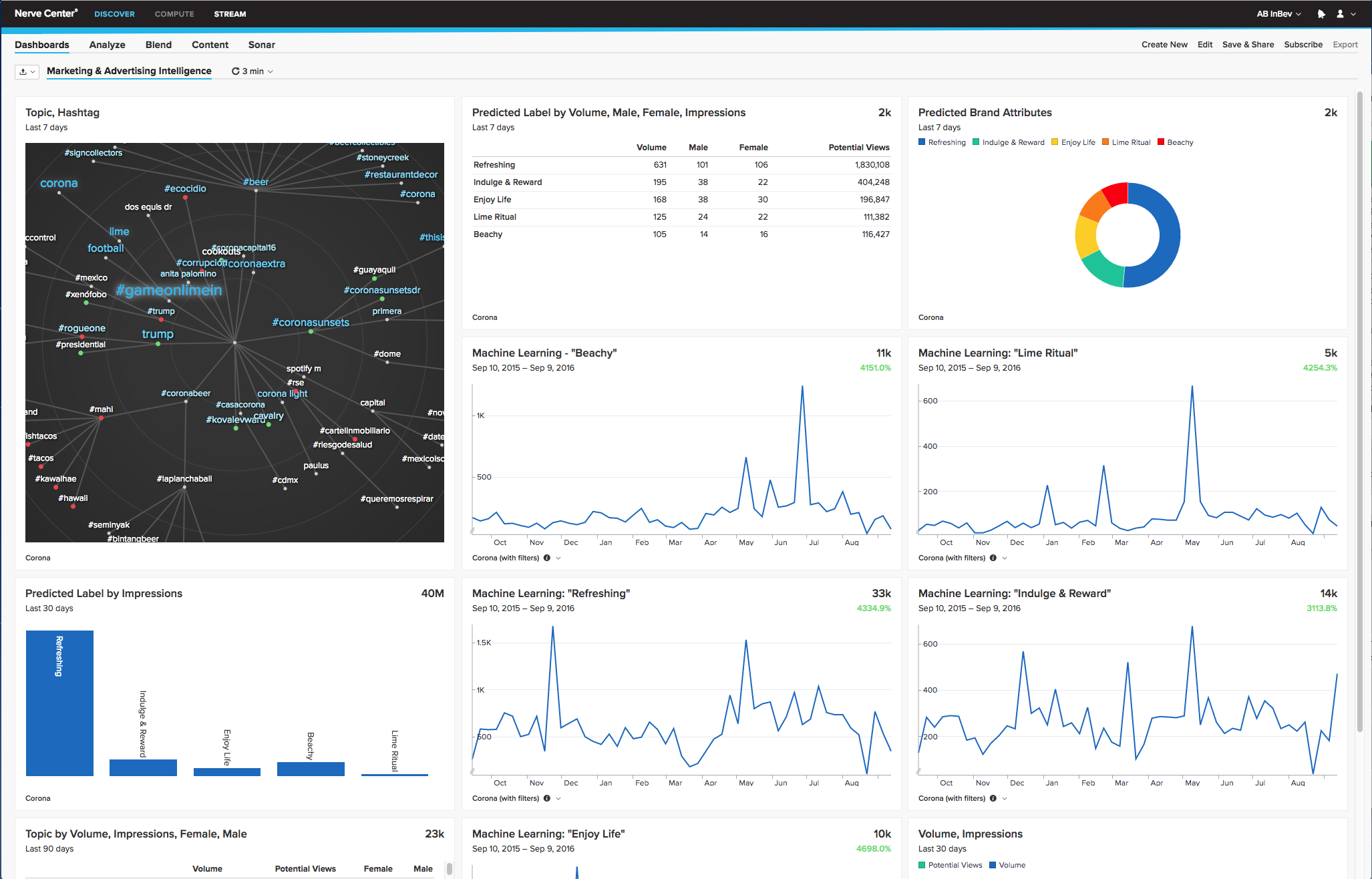Click the Create New button
The width and height of the screenshot is (1372, 879).
(1164, 45)
